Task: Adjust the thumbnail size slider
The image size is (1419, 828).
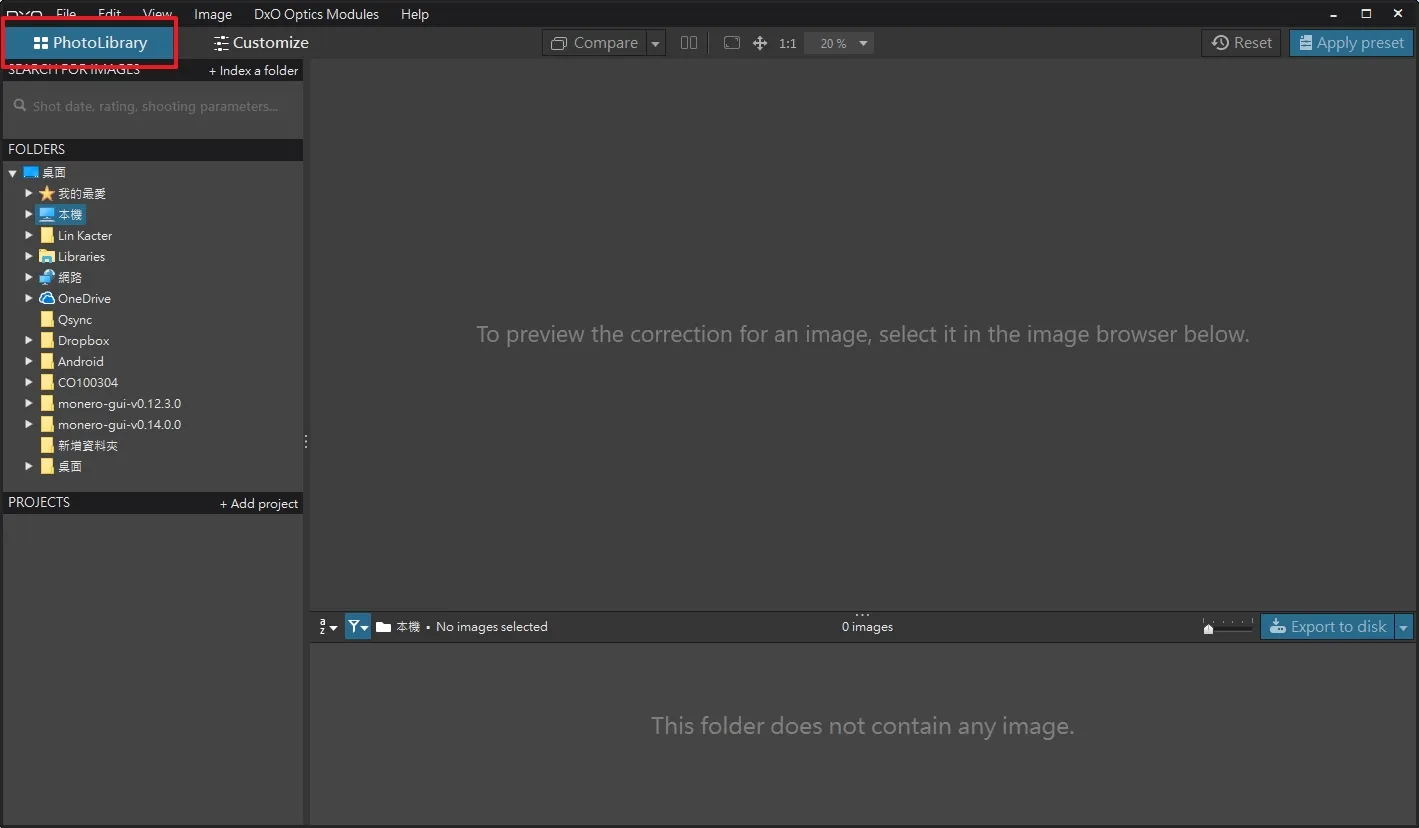Action: [1228, 627]
